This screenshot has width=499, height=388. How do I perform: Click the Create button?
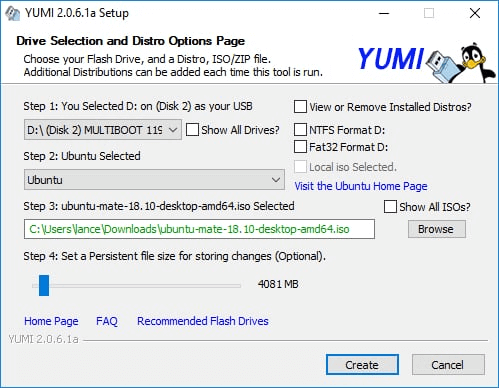pyautogui.click(x=362, y=365)
